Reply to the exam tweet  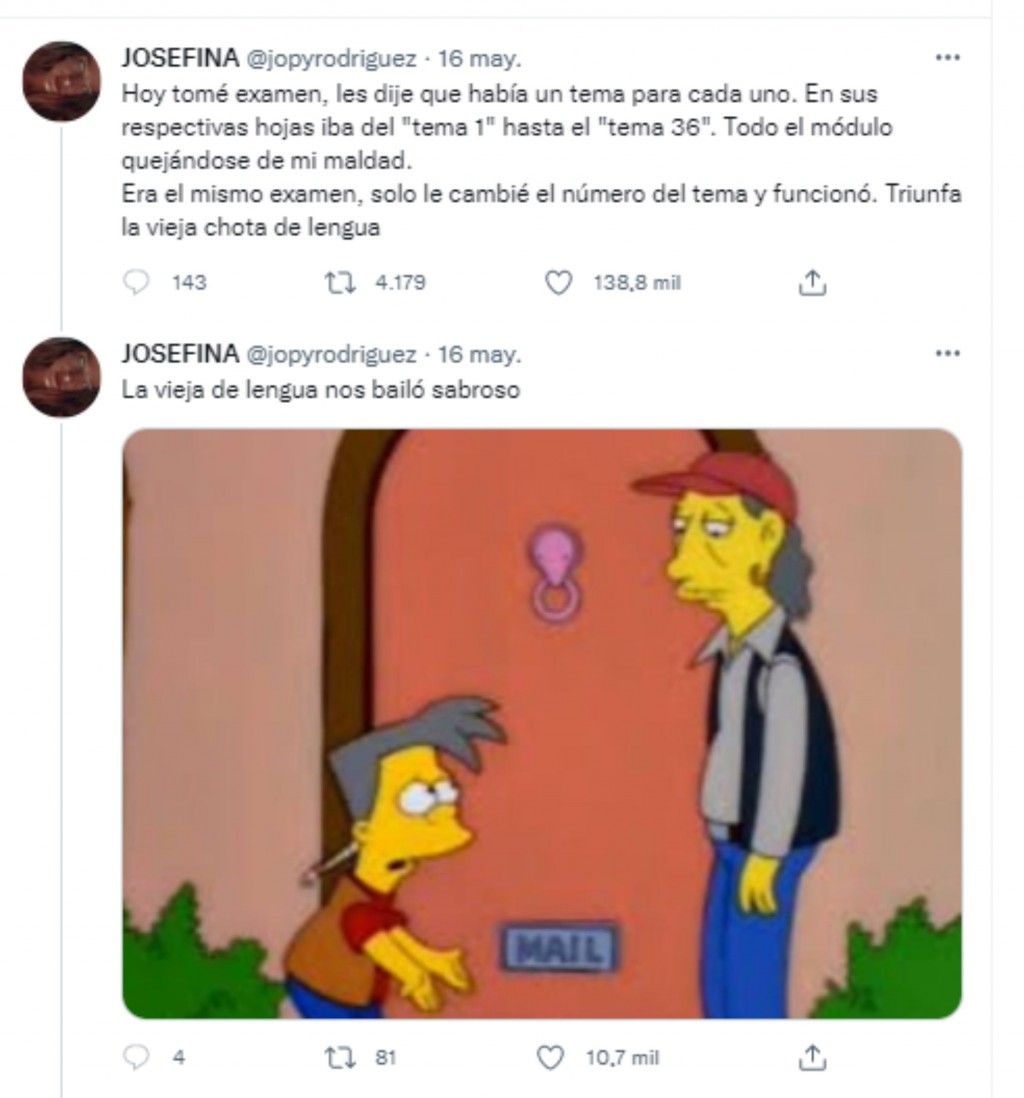136,283
